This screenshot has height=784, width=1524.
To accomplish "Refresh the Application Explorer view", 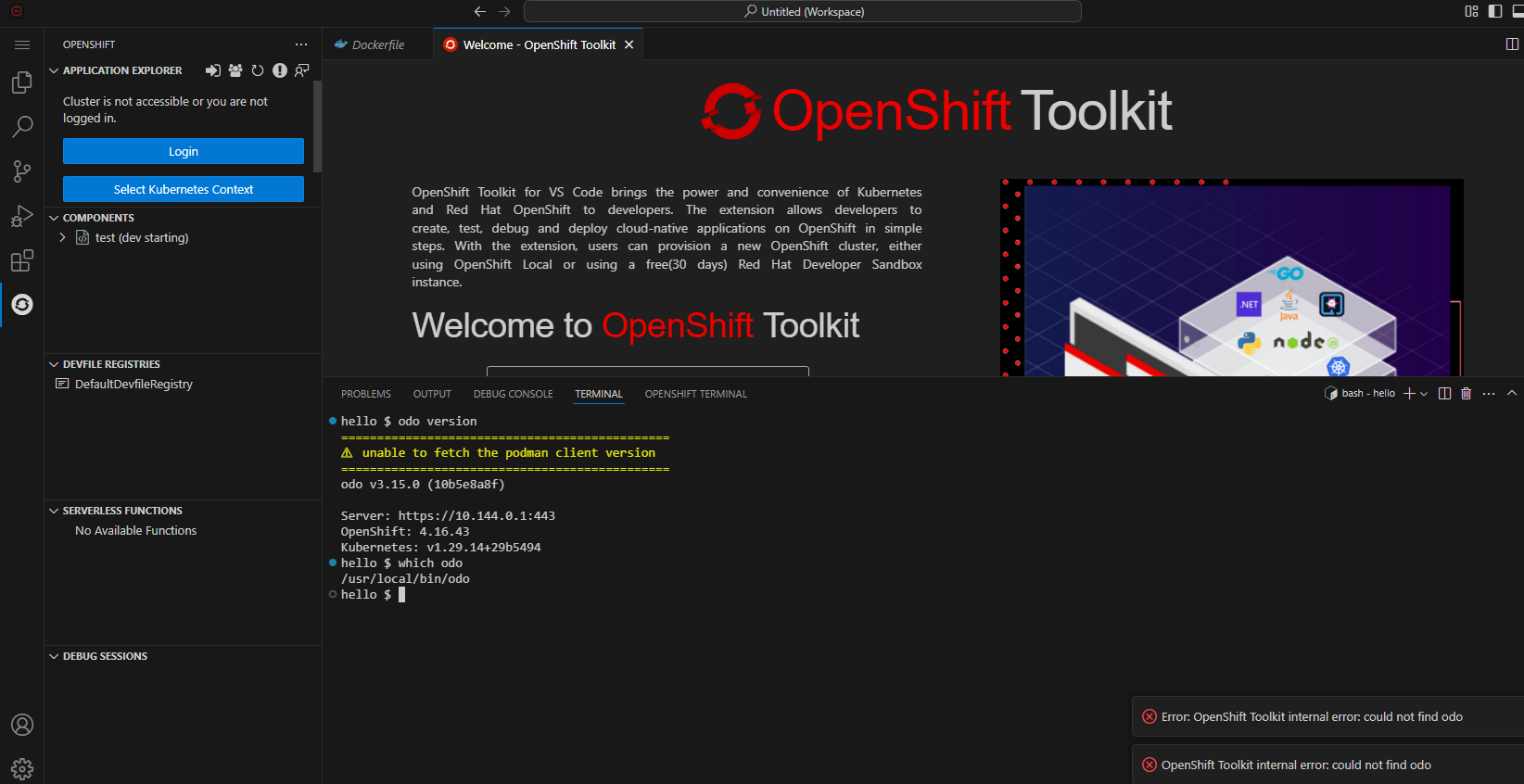I will [258, 70].
